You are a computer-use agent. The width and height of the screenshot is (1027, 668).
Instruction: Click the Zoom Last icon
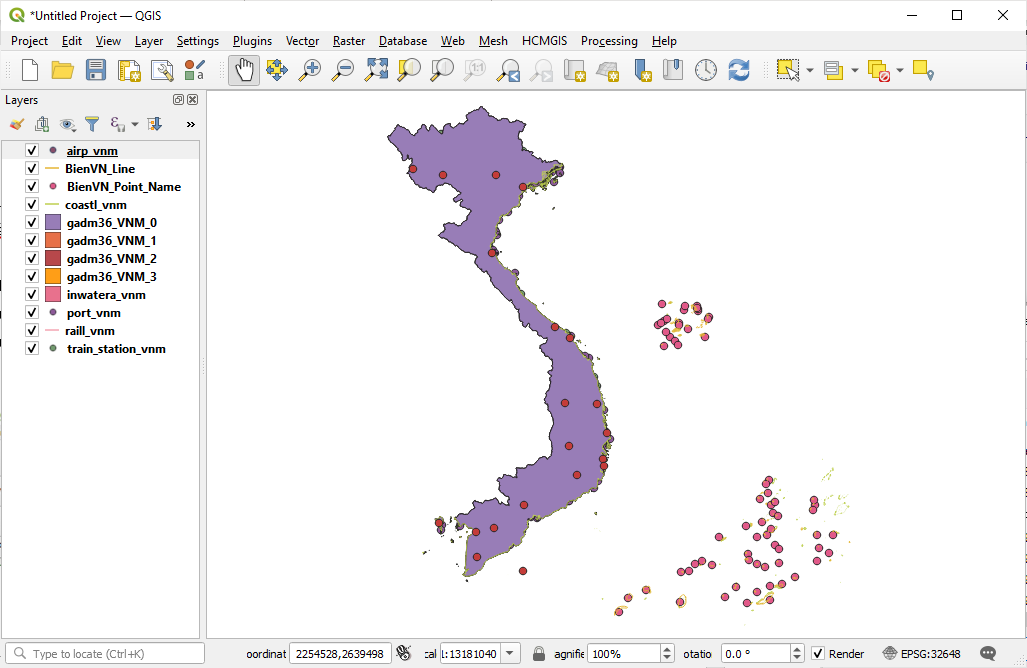tap(509, 70)
